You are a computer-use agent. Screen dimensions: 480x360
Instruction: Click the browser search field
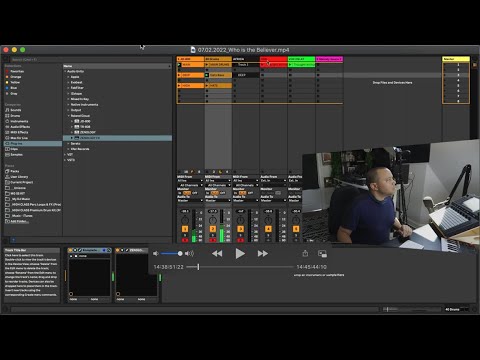coord(90,60)
